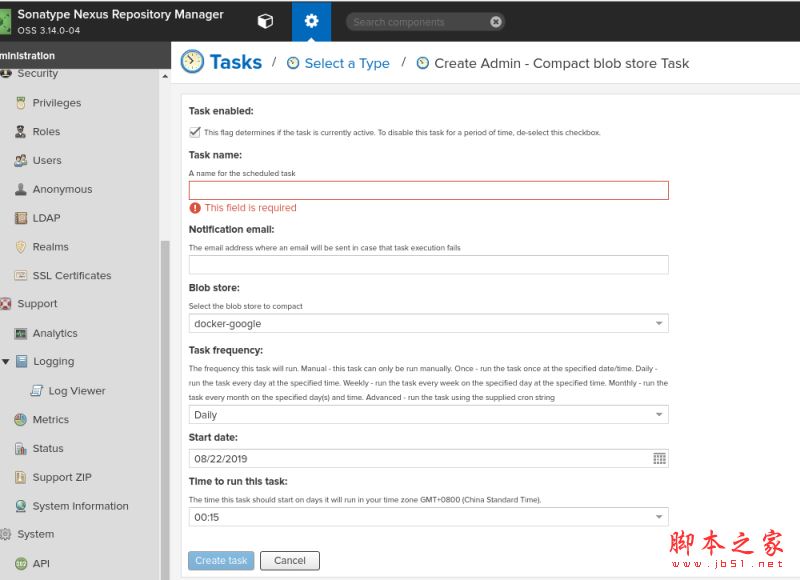The width and height of the screenshot is (800, 580).
Task: Click the Task name input field
Action: 428,190
